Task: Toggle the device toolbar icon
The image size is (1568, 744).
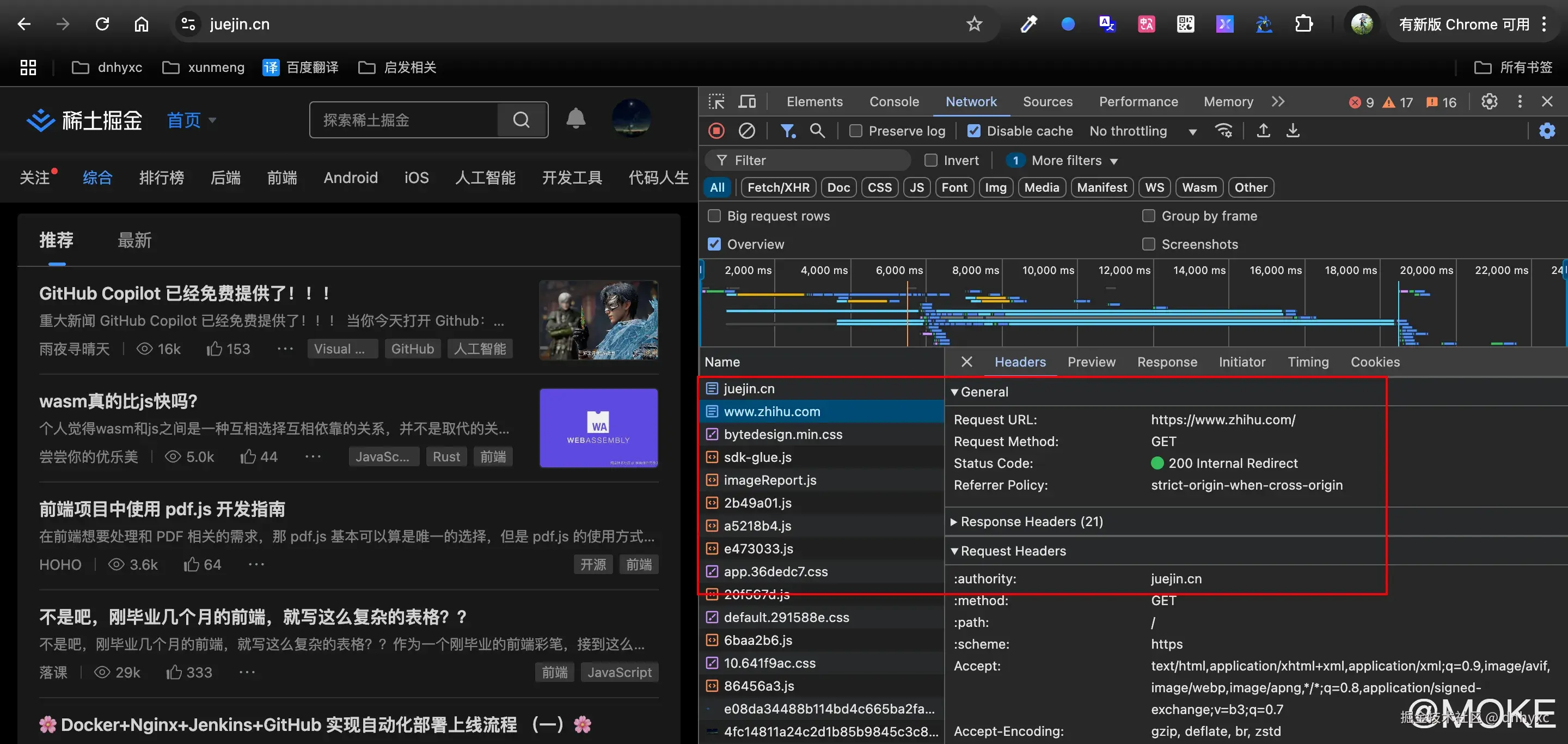Action: point(747,102)
